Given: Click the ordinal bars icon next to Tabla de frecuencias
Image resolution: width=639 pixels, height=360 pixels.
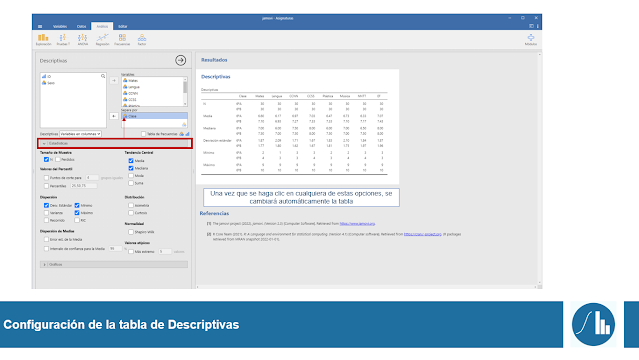Looking at the screenshot, I should click(x=187, y=134).
